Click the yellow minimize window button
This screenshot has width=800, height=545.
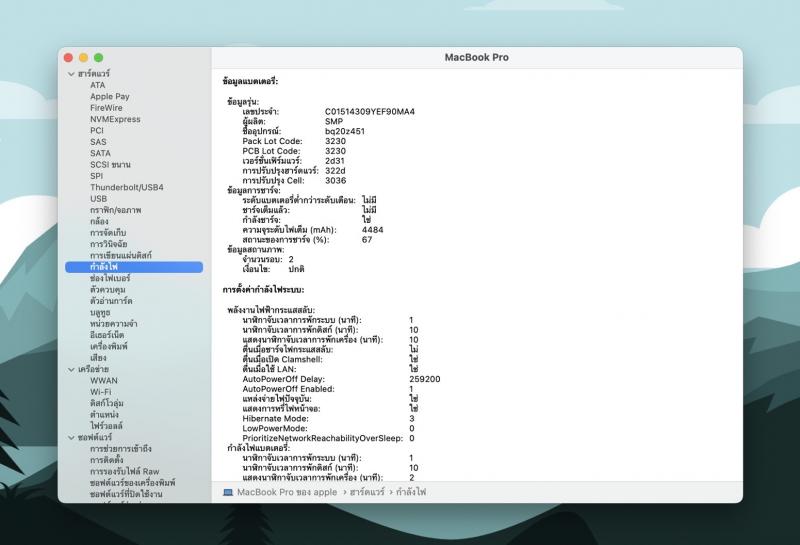pos(84,58)
